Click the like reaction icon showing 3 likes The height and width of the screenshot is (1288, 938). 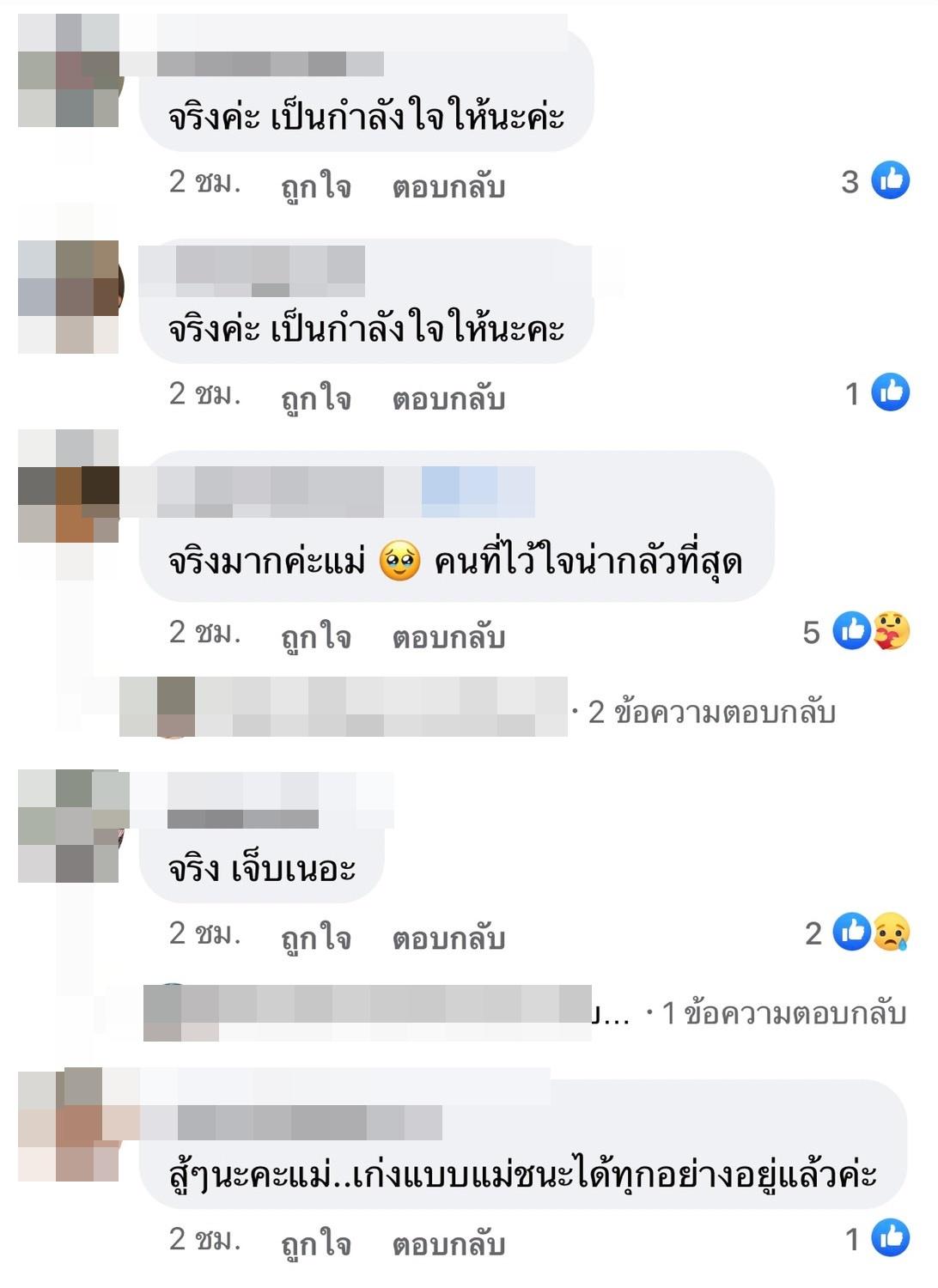[891, 181]
